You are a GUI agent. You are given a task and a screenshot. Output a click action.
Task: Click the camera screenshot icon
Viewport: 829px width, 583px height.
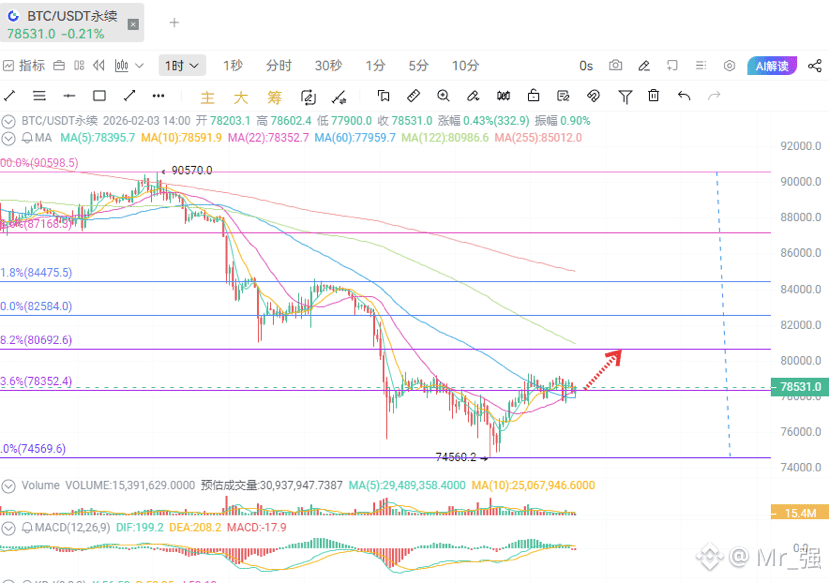point(615,66)
